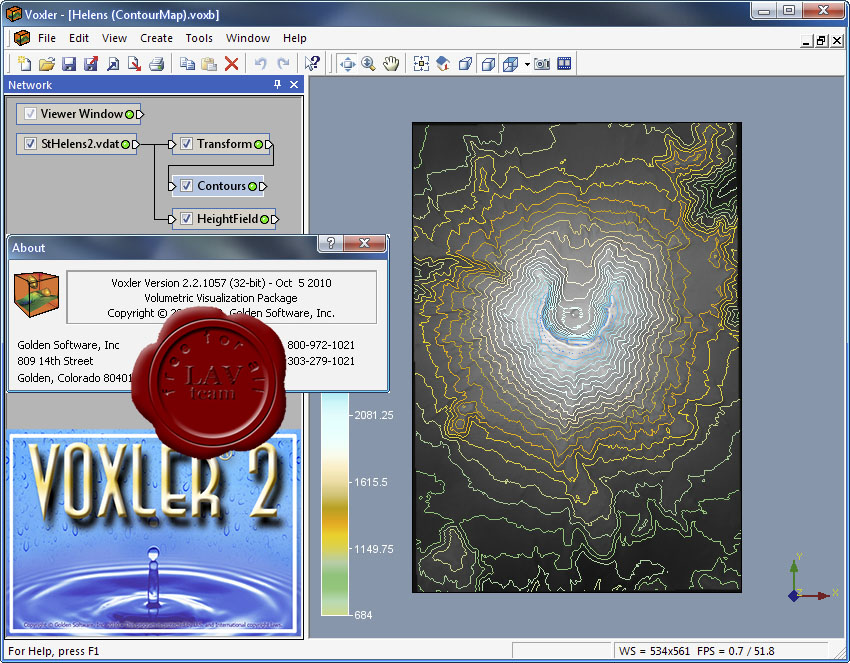This screenshot has height=663, width=850.
Task: Click the wireframe box view icon
Action: tap(488, 64)
